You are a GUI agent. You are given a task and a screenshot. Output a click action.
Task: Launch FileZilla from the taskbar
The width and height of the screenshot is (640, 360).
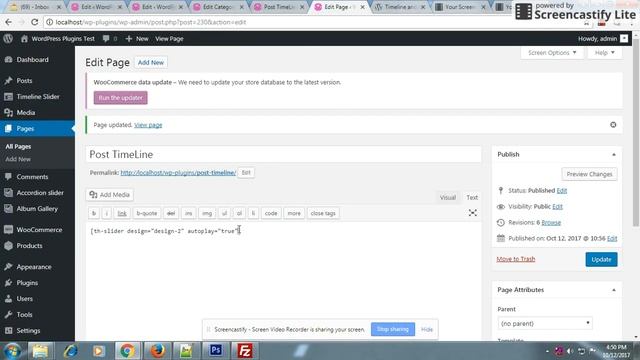tap(245, 351)
